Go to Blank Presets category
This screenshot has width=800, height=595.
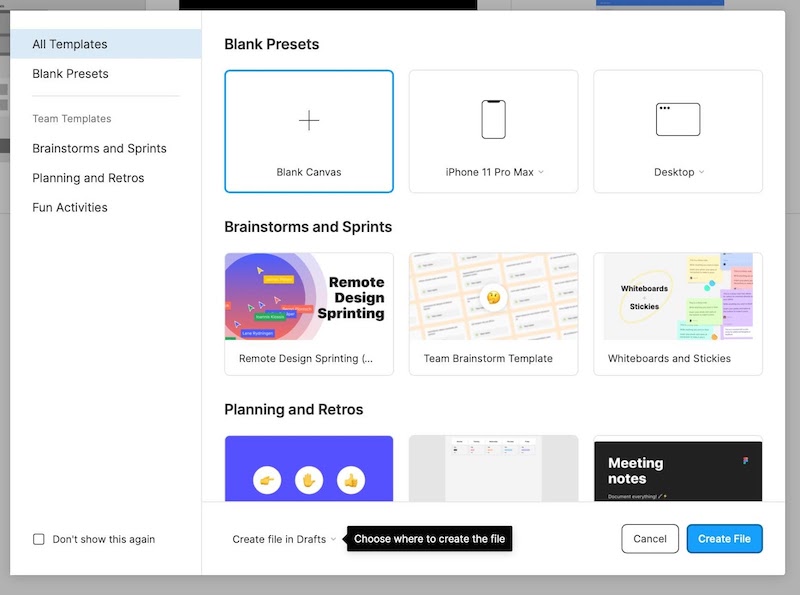[x=70, y=74]
